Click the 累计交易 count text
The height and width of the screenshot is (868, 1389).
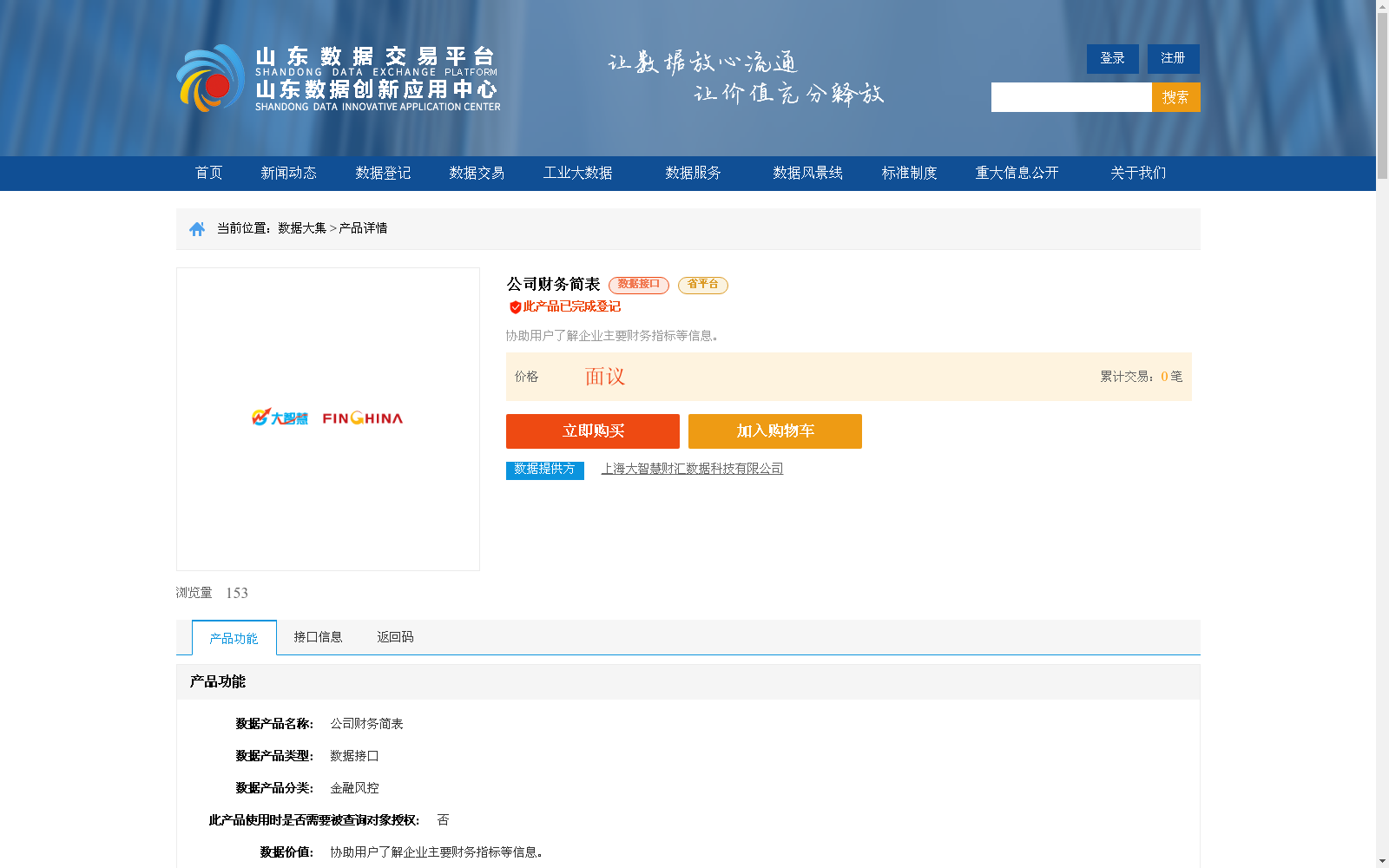tap(1141, 377)
